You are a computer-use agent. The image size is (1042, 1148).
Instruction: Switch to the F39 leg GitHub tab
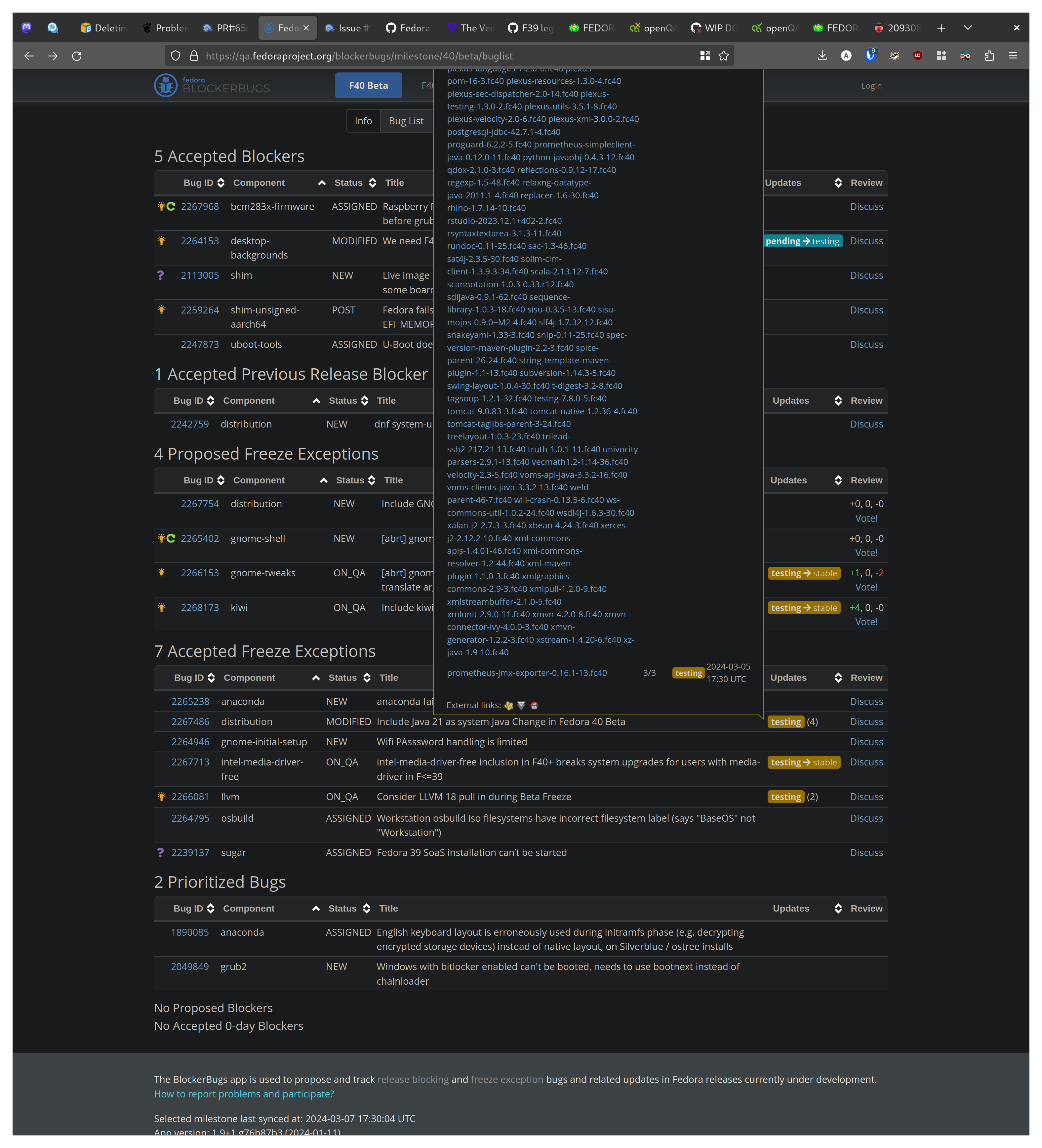[531, 28]
